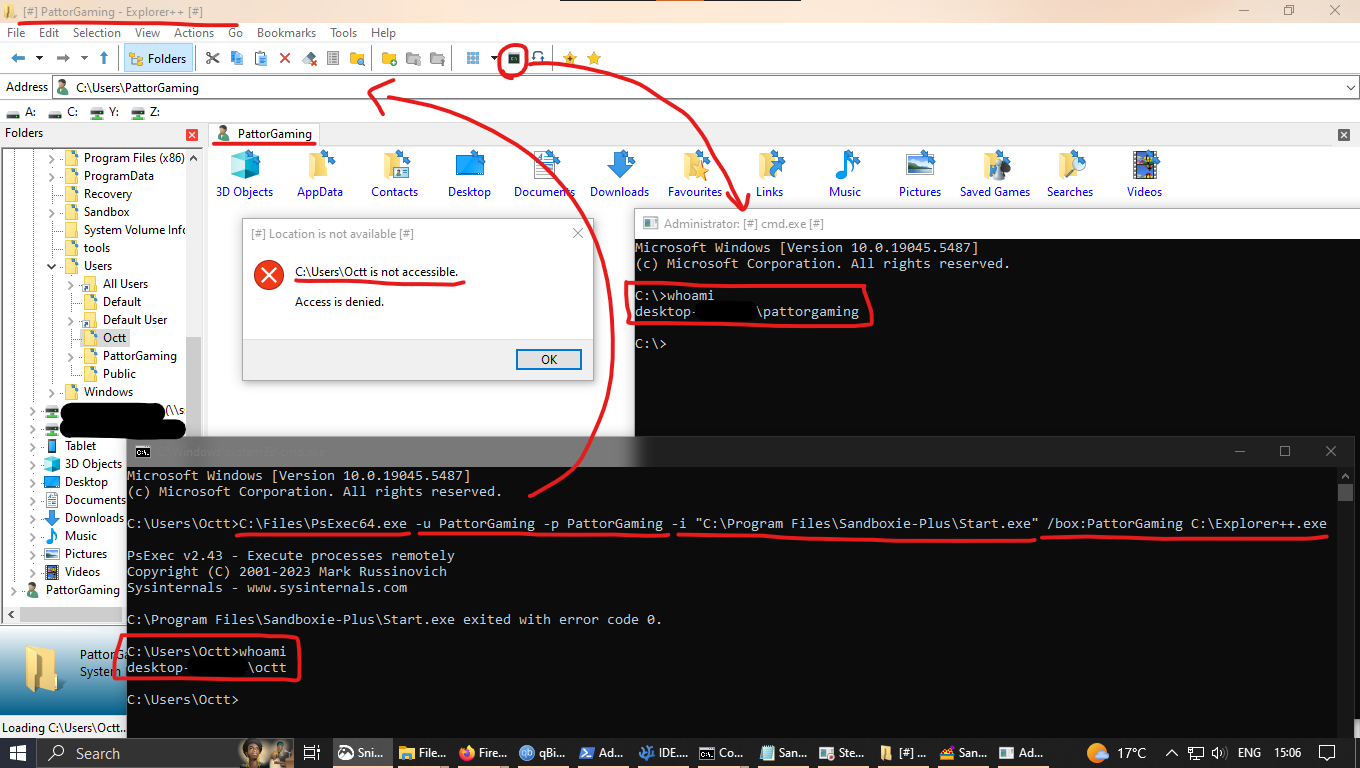Viewport: 1360px width, 768px height.
Task: Open the Selection menu
Action: click(x=97, y=33)
